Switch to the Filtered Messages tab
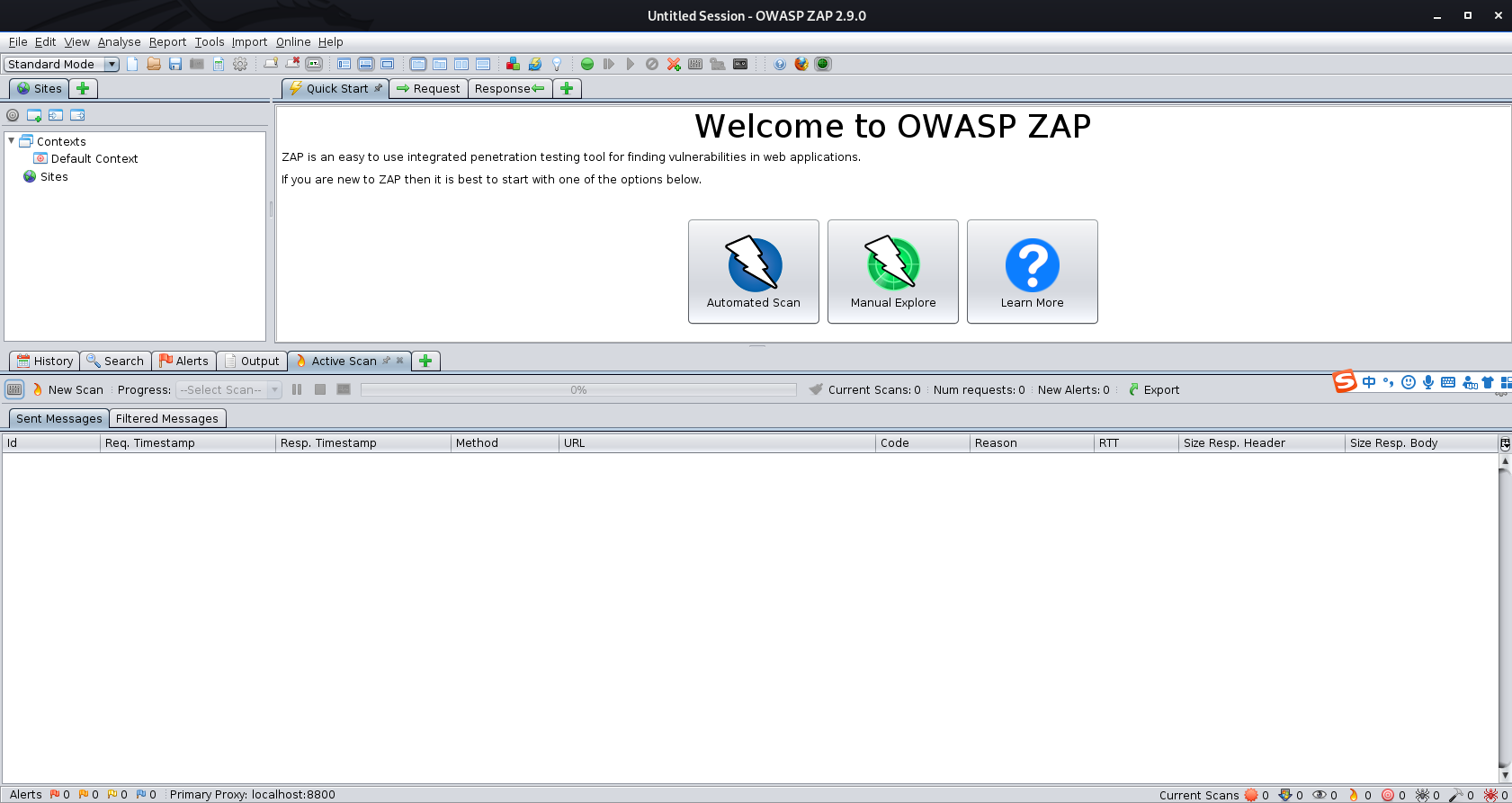1512x803 pixels. pos(167,418)
